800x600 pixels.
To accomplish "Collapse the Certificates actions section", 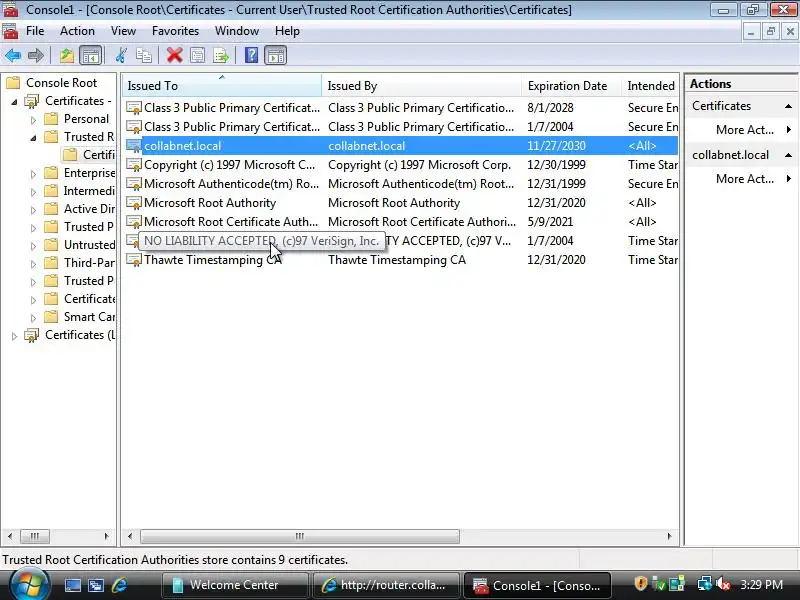I will pyautogui.click(x=788, y=106).
